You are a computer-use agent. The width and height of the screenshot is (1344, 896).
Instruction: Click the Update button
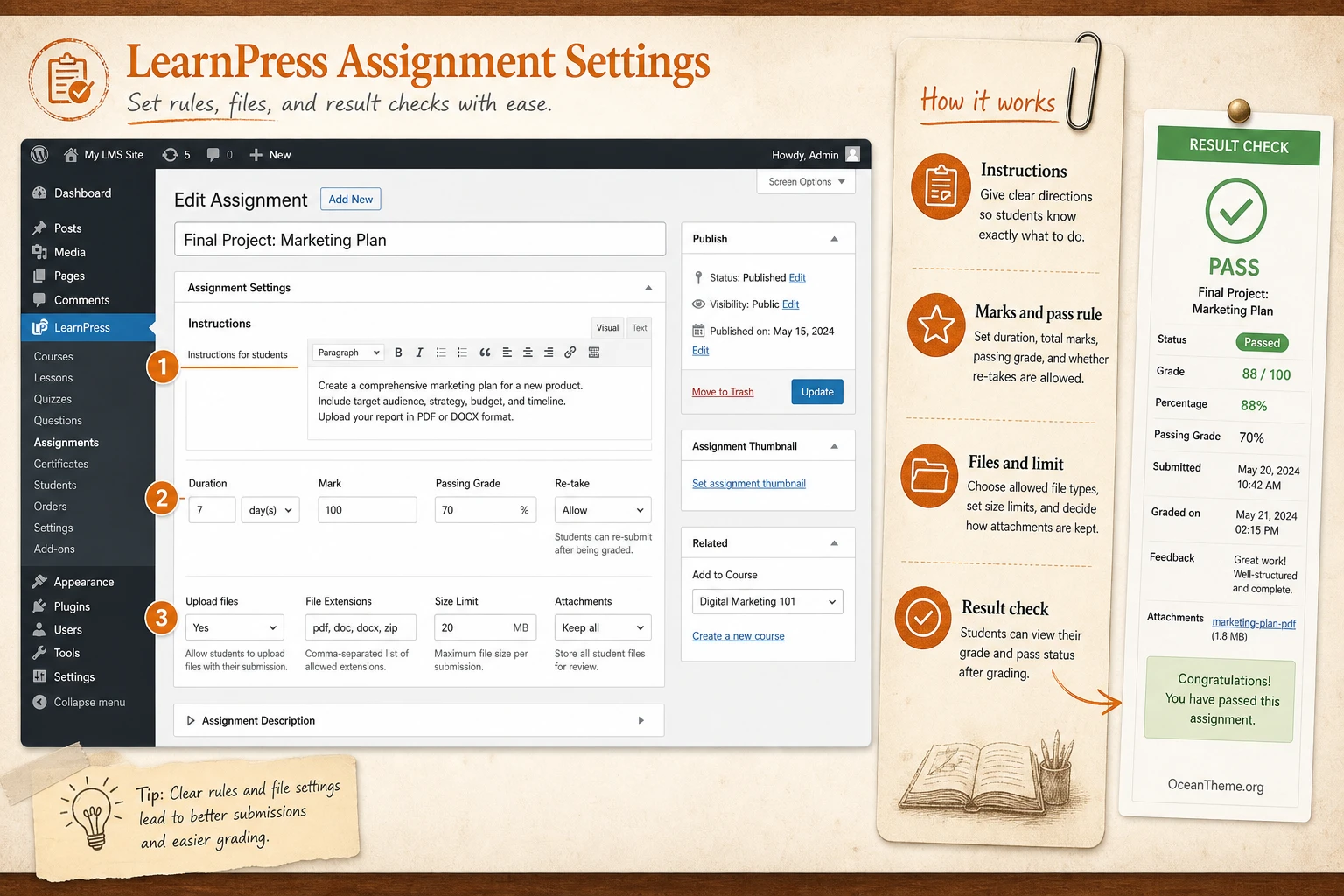click(x=817, y=392)
